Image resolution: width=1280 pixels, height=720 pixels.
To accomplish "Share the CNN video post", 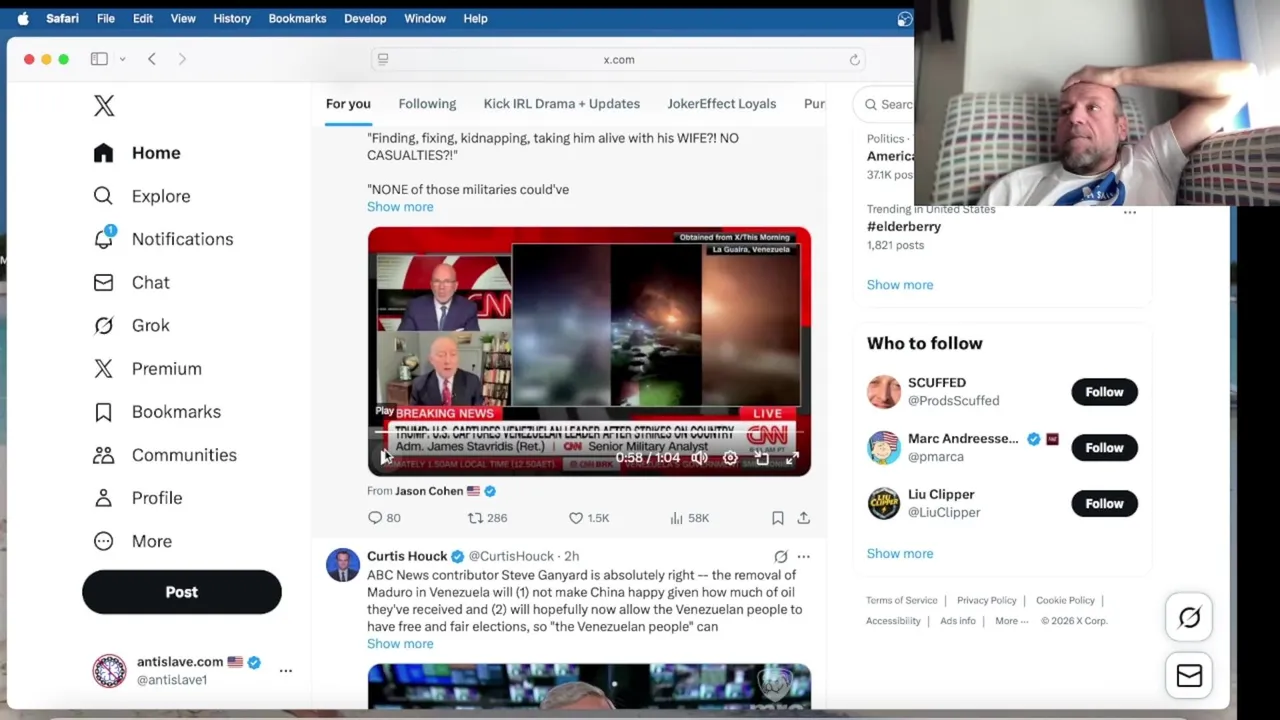I will tap(803, 518).
